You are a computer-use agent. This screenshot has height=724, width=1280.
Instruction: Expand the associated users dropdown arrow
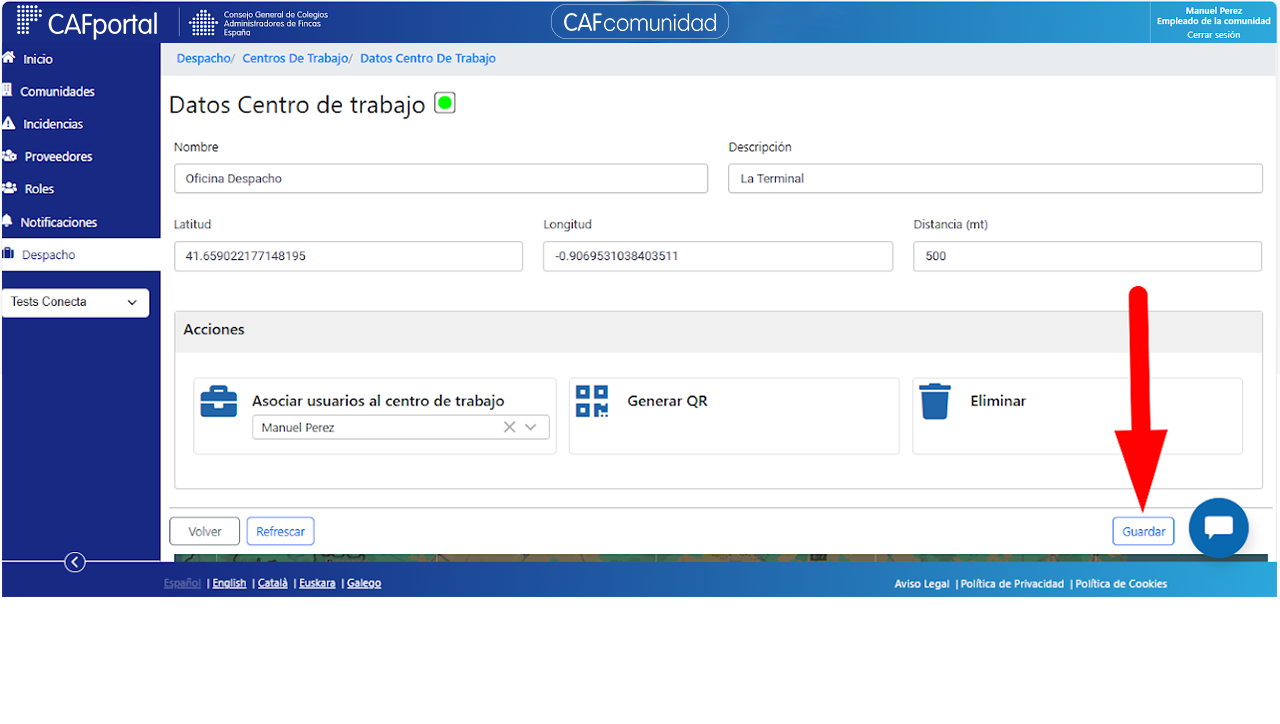tap(531, 427)
